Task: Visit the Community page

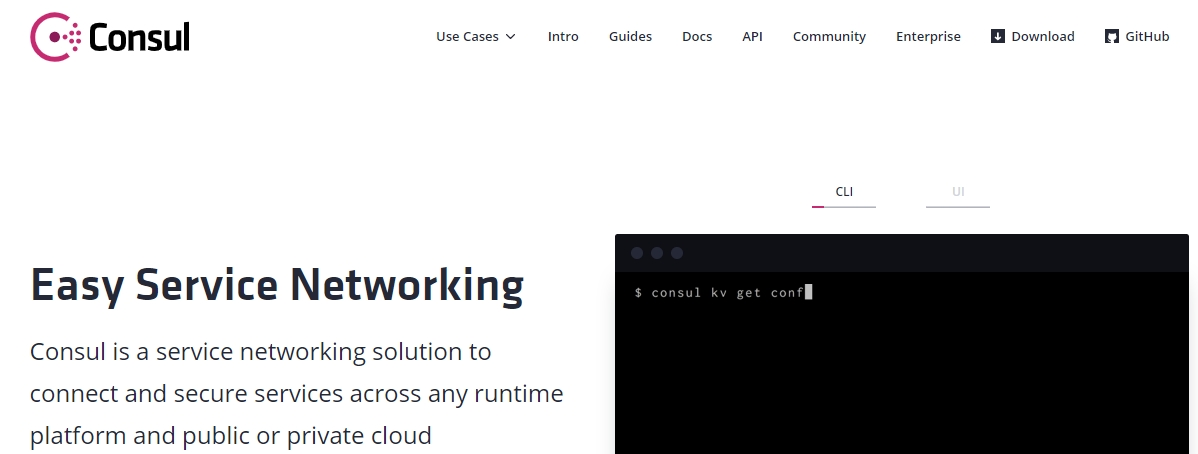Action: click(829, 36)
